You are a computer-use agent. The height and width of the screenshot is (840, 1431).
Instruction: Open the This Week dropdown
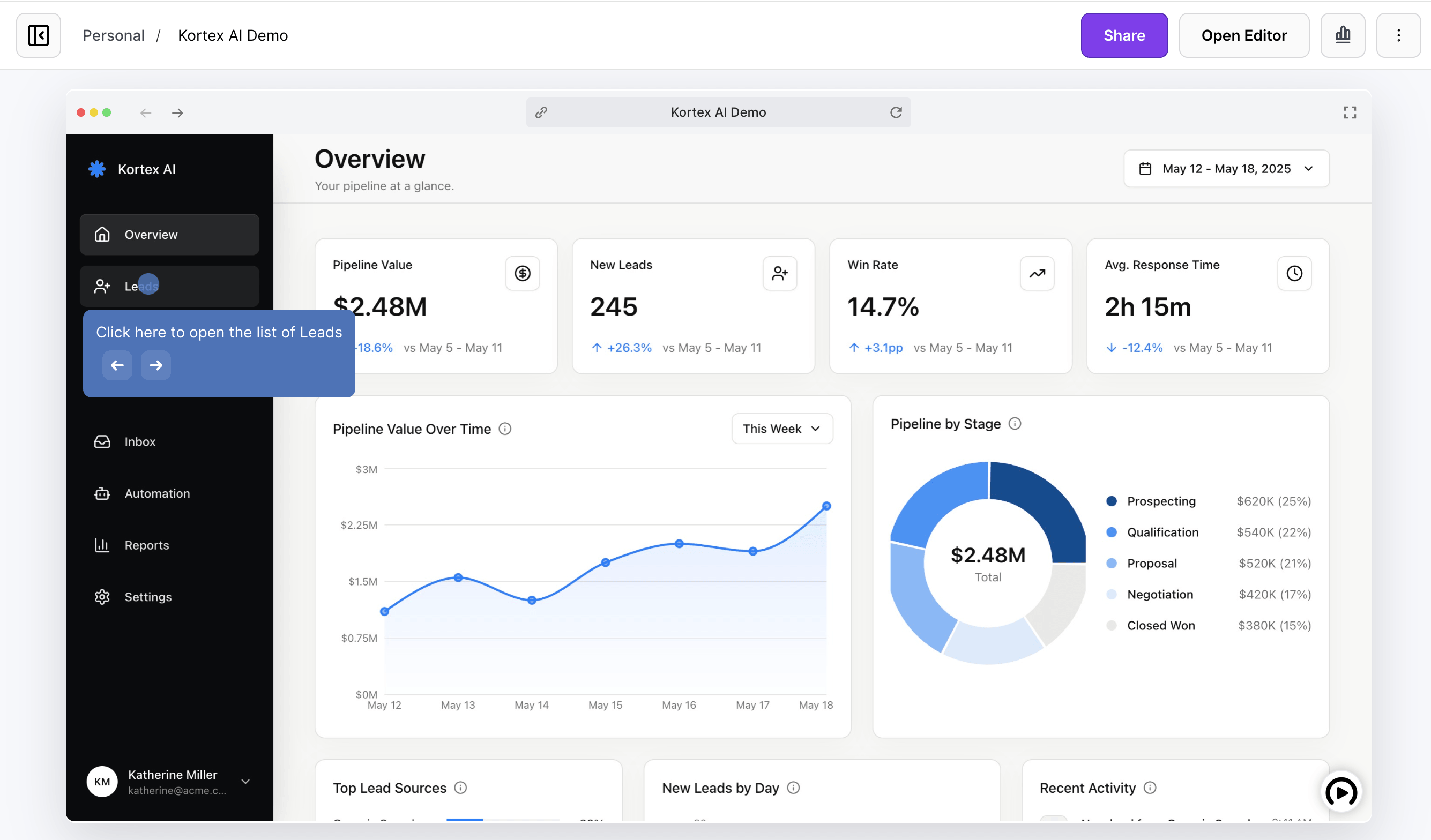[782, 429]
